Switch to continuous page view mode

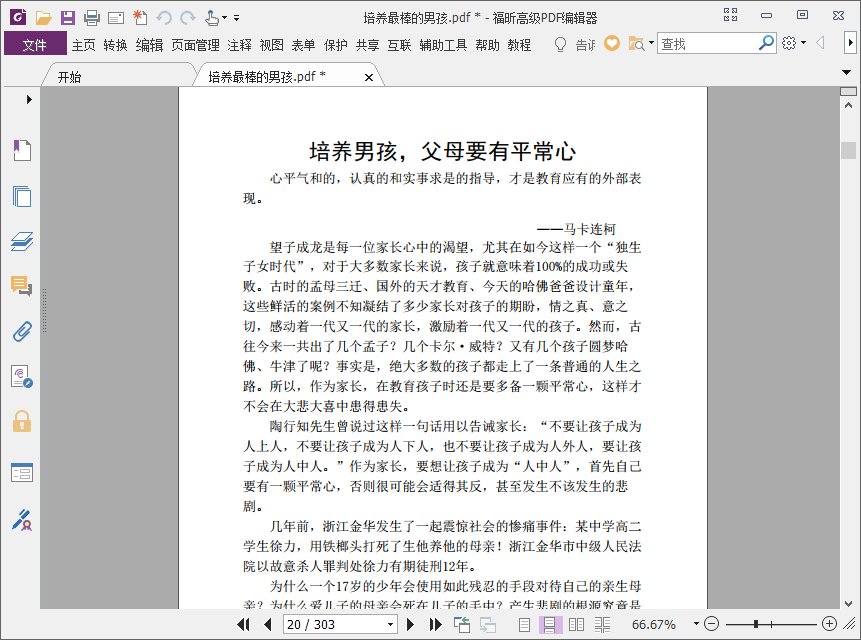coord(550,625)
